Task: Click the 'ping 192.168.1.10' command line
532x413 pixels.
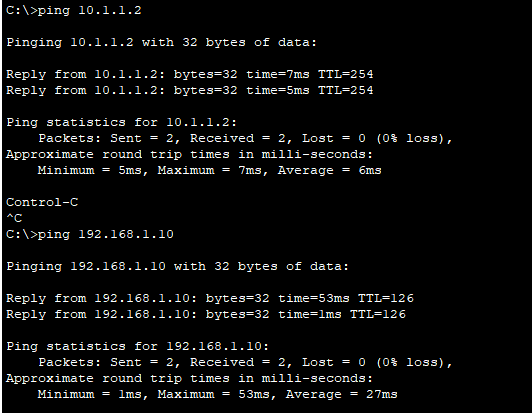Action: (x=90, y=234)
